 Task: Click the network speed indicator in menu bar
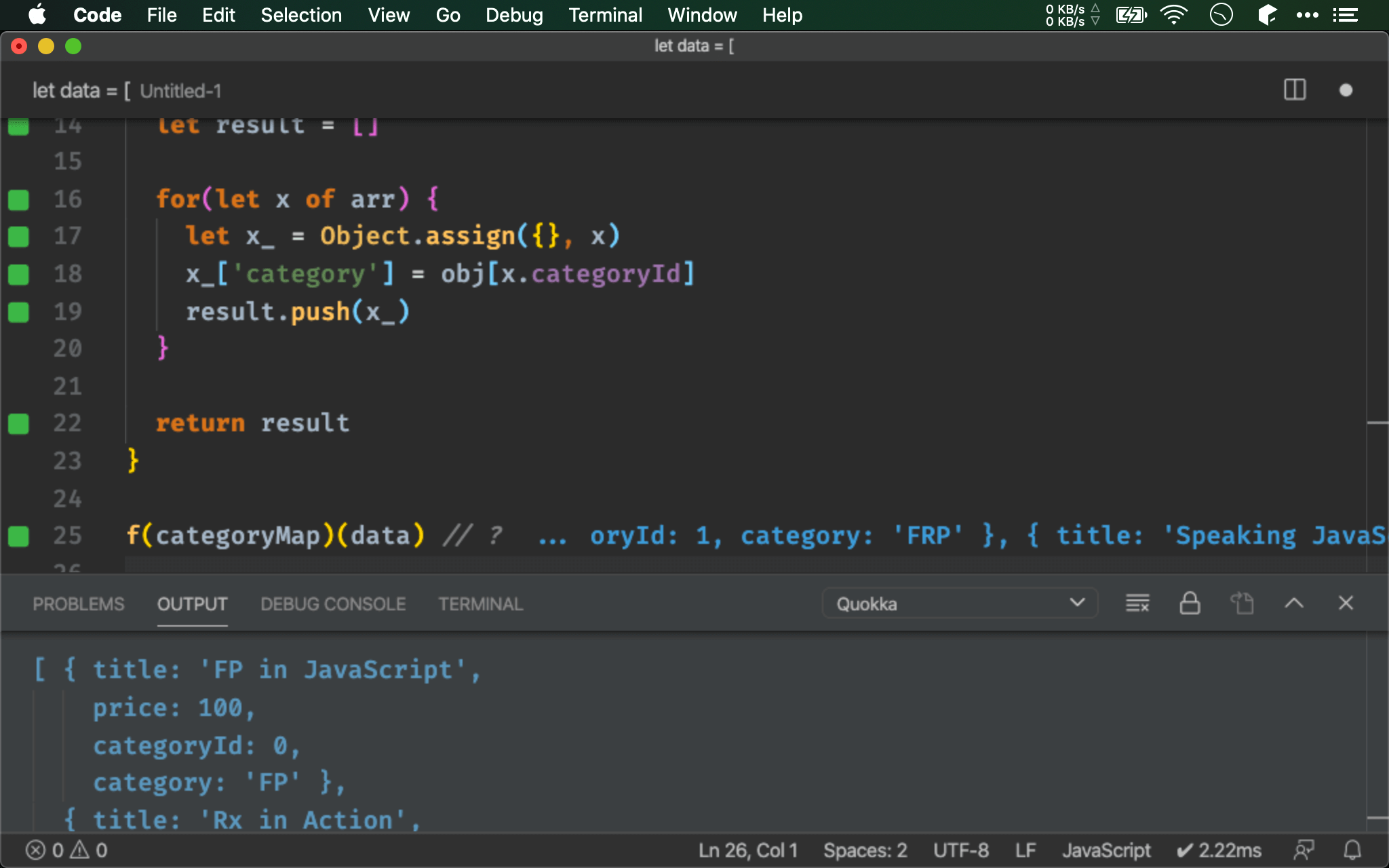click(x=1072, y=15)
